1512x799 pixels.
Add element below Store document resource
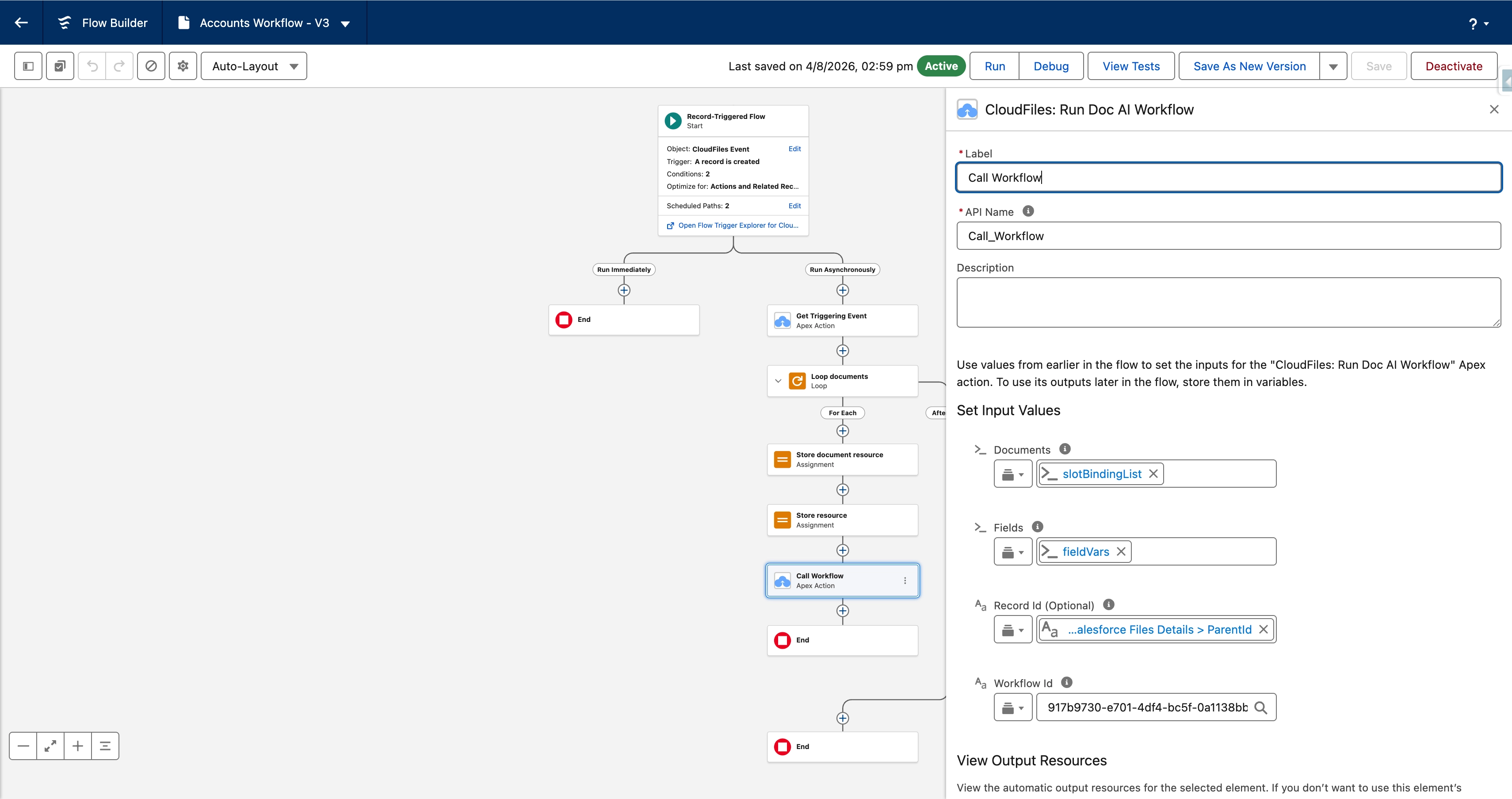coord(842,489)
